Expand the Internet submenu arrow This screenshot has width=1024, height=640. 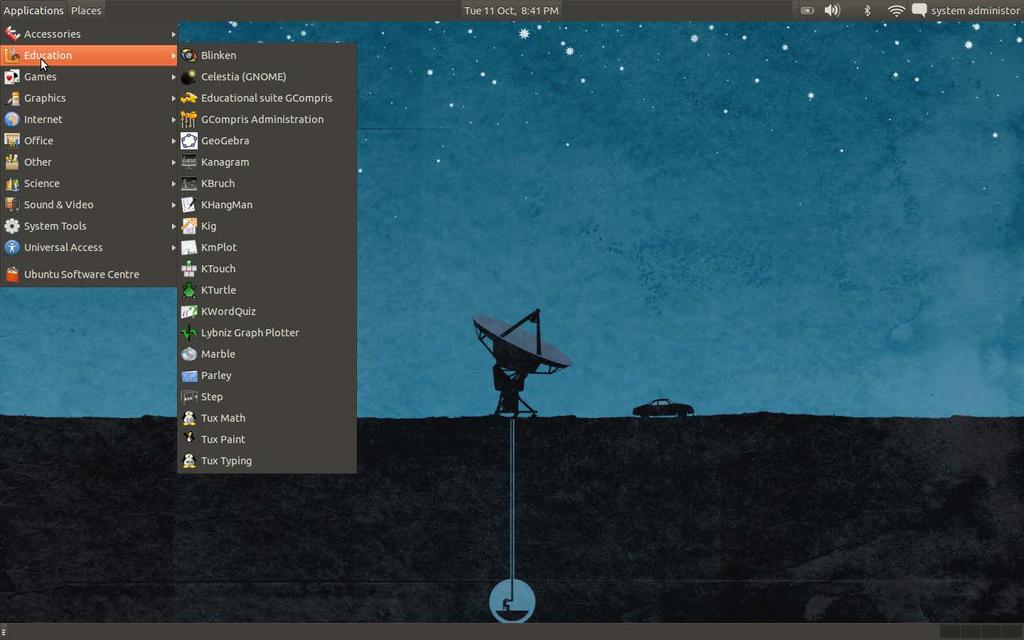click(174, 120)
